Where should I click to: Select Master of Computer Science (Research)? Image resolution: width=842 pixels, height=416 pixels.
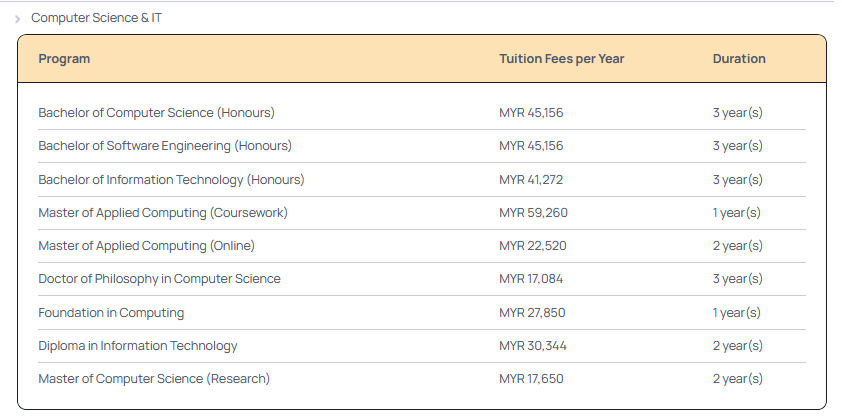click(154, 379)
